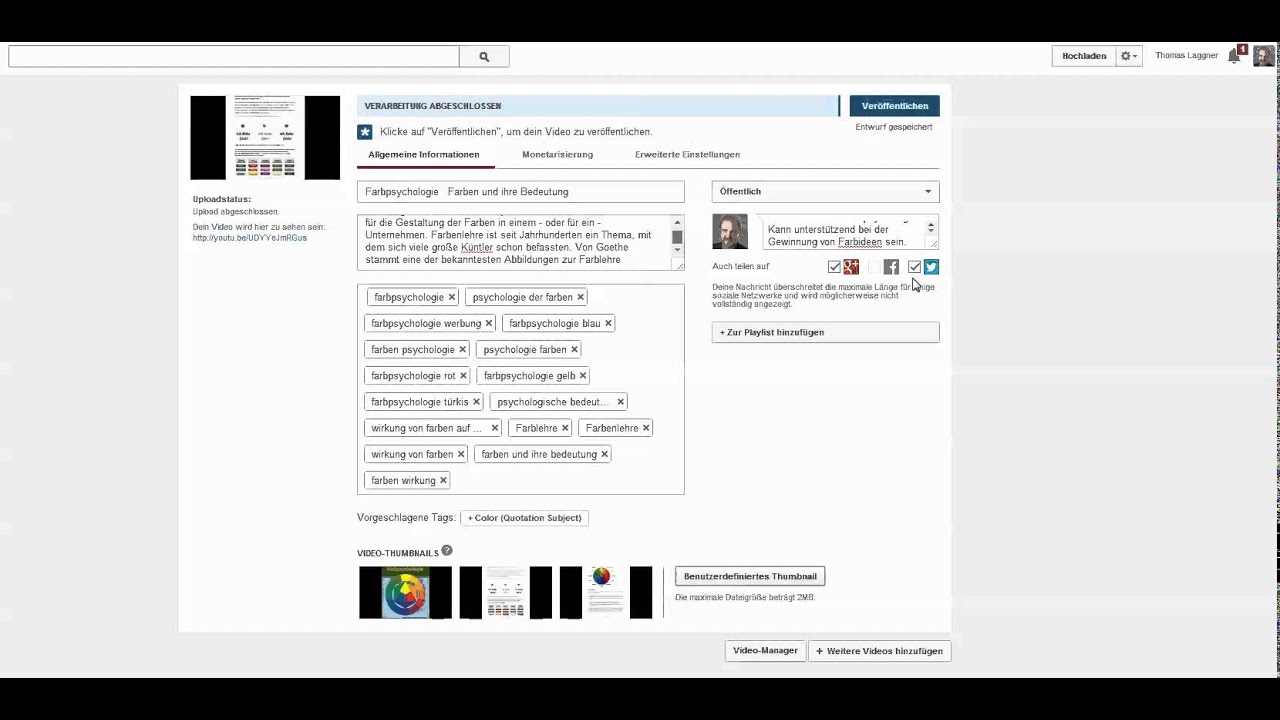Open the Video-Manager button
The height and width of the screenshot is (720, 1280).
click(765, 651)
